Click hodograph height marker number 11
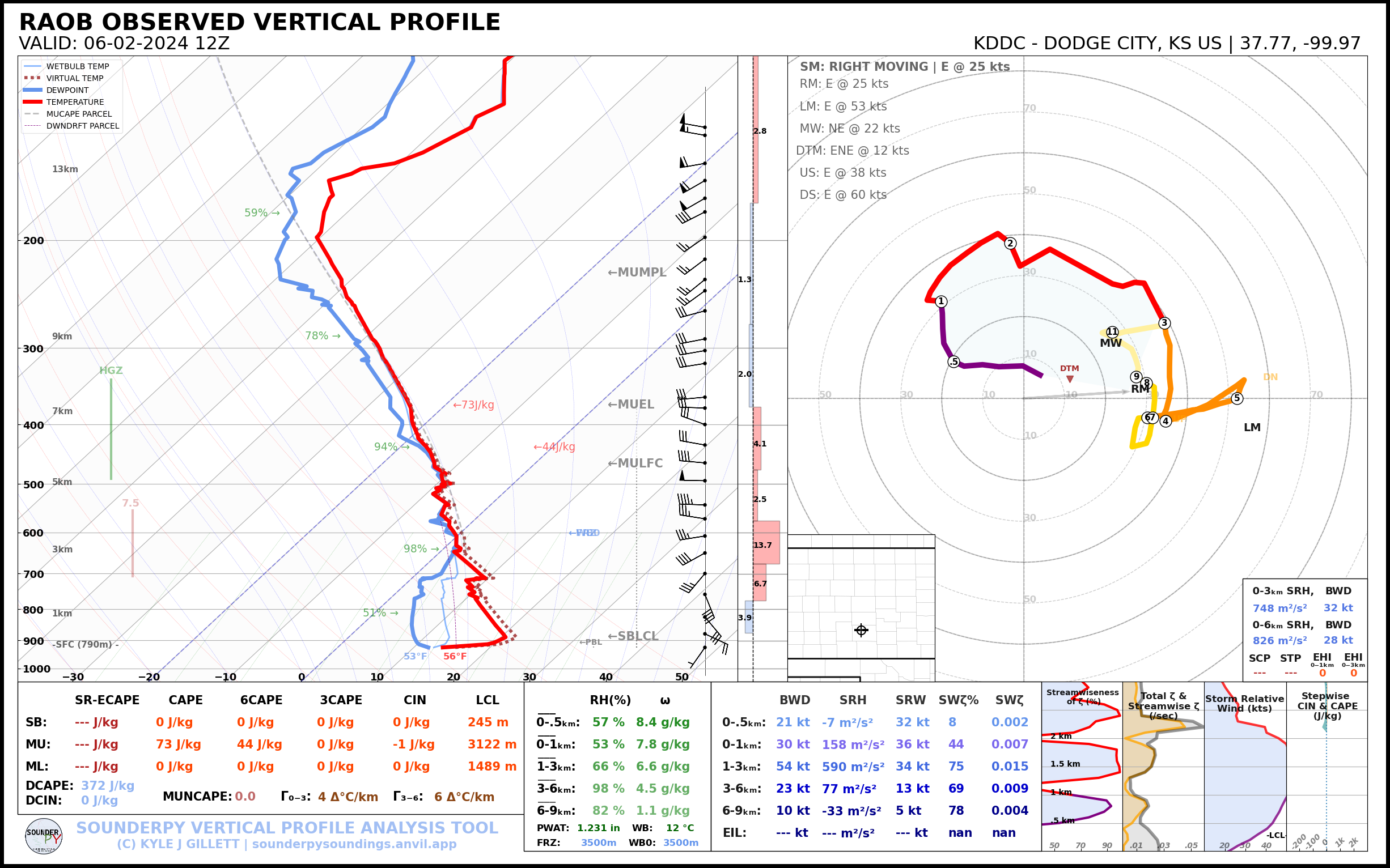 click(1113, 332)
